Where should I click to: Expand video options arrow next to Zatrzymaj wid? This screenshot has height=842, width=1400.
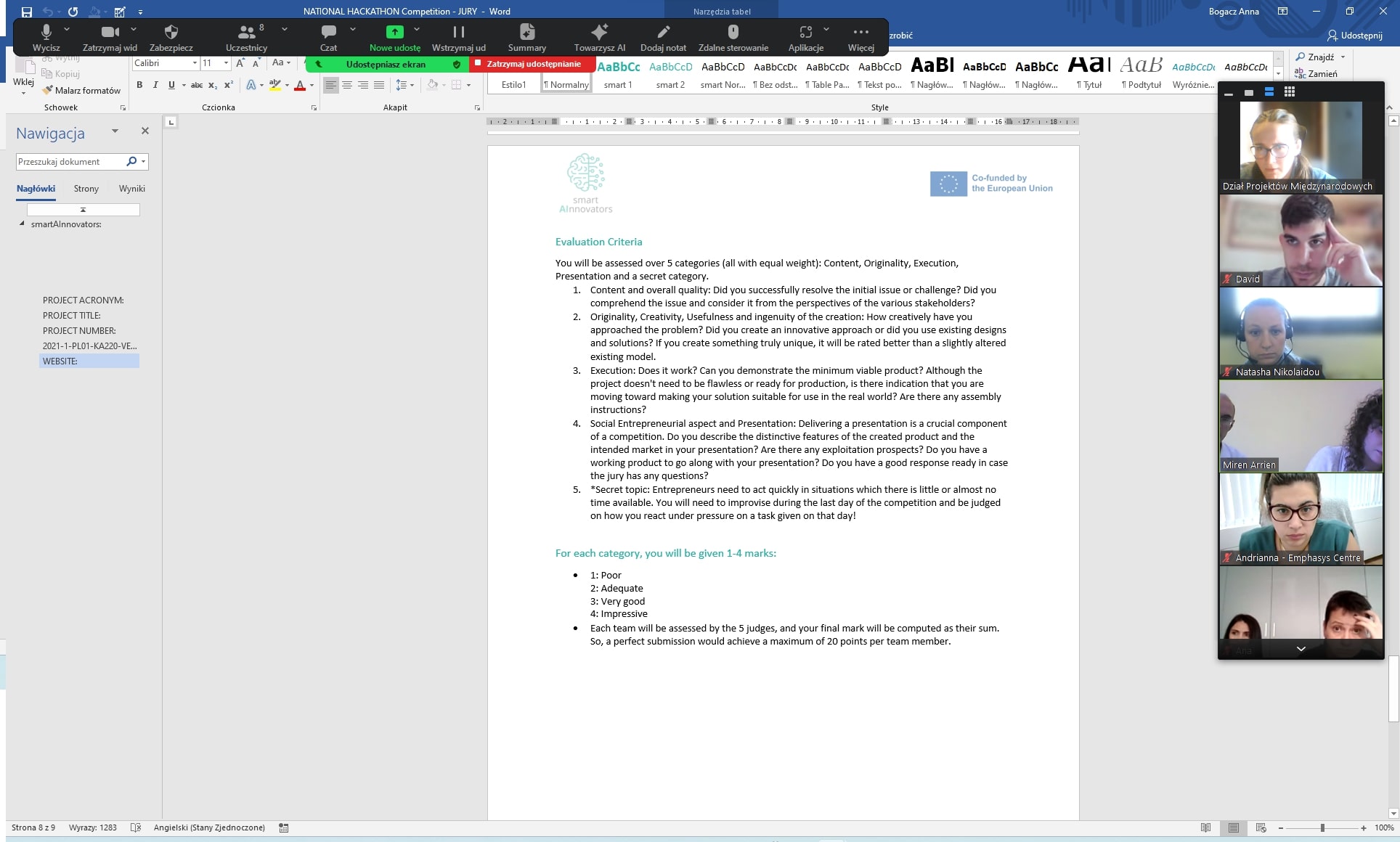[x=134, y=30]
